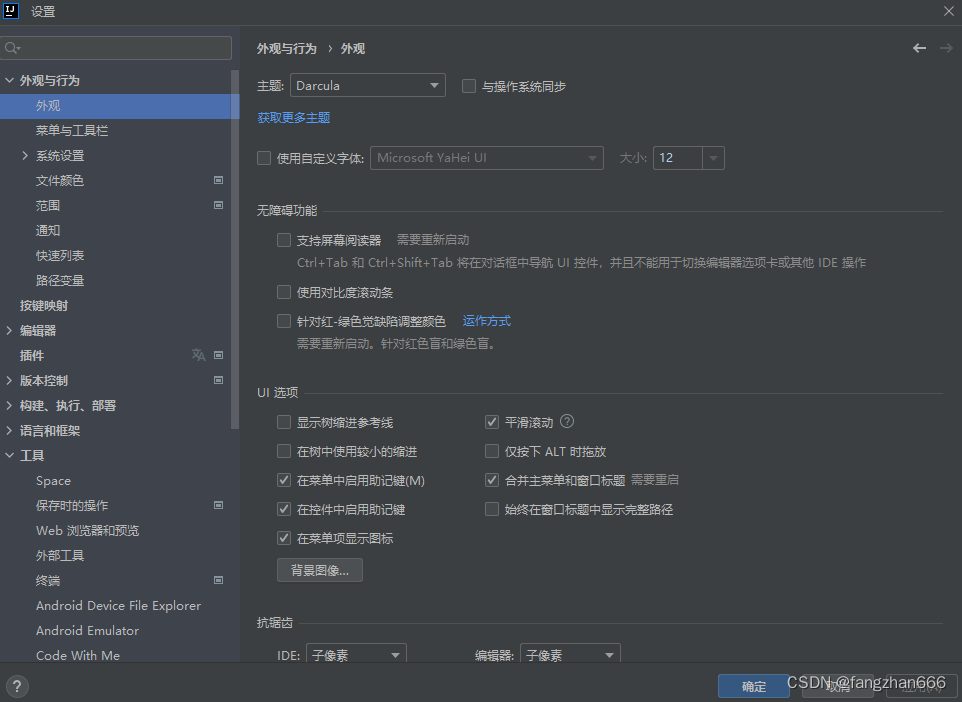This screenshot has width=962, height=702.
Task: Click project-level icon next to 插件
Action: 218,355
